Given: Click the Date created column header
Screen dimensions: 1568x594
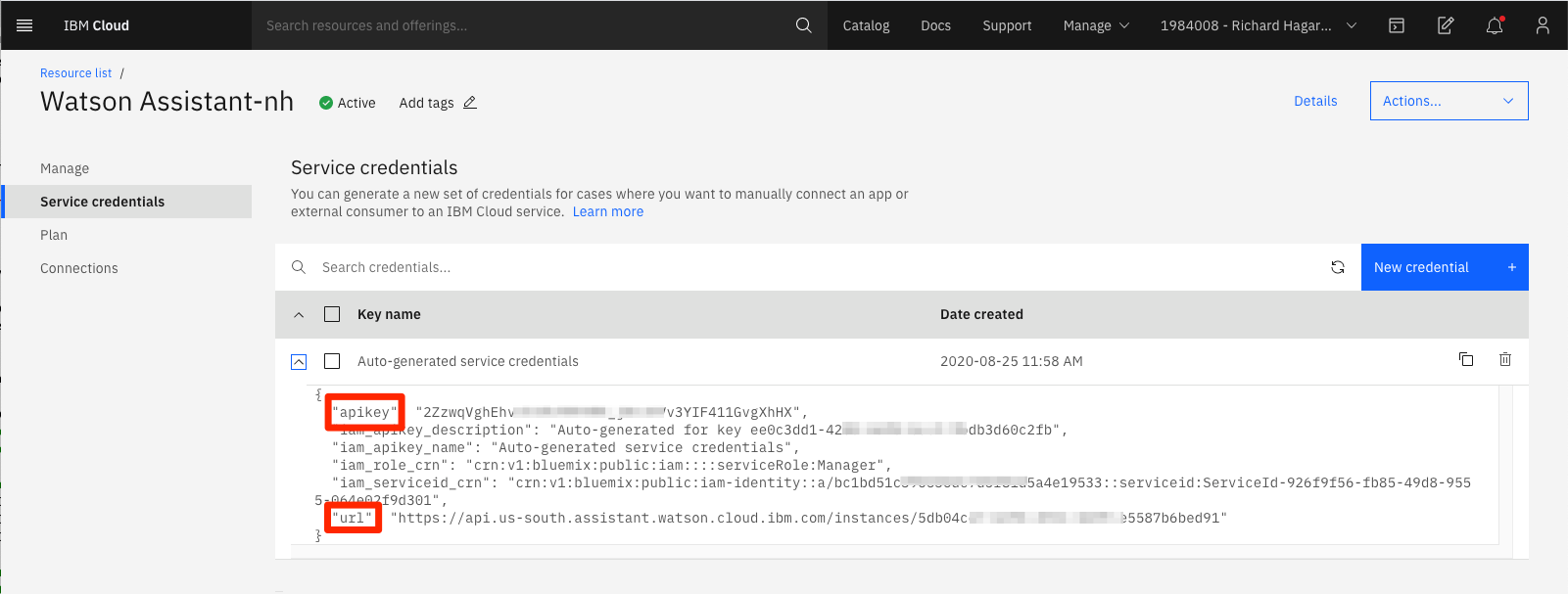Looking at the screenshot, I should (x=981, y=314).
